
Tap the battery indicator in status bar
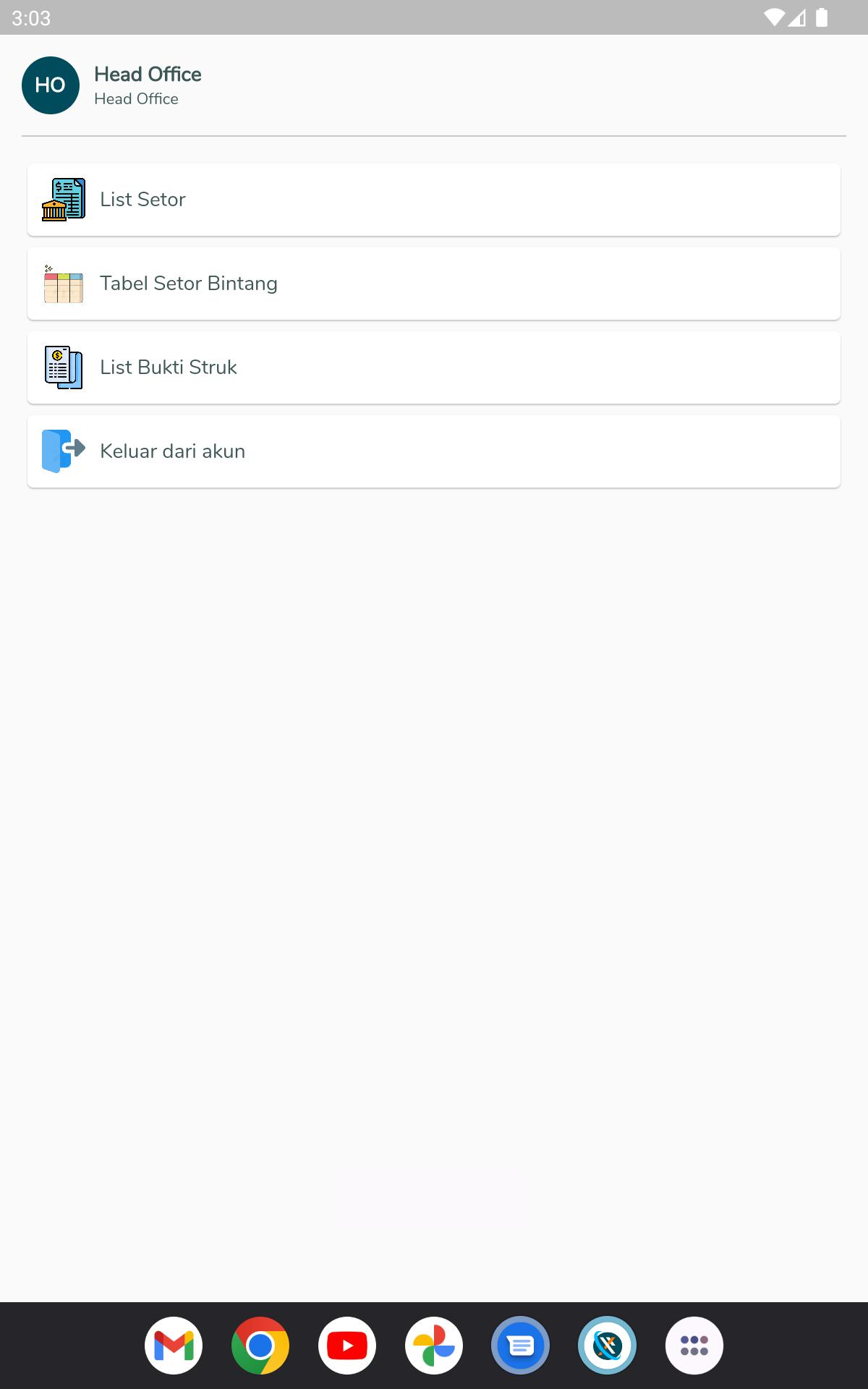coord(822,17)
